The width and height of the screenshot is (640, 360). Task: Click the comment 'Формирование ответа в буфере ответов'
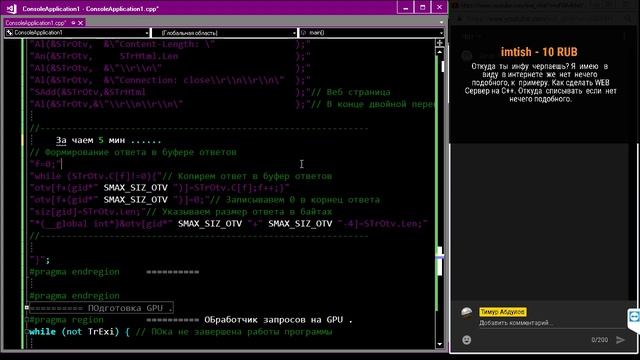point(133,152)
